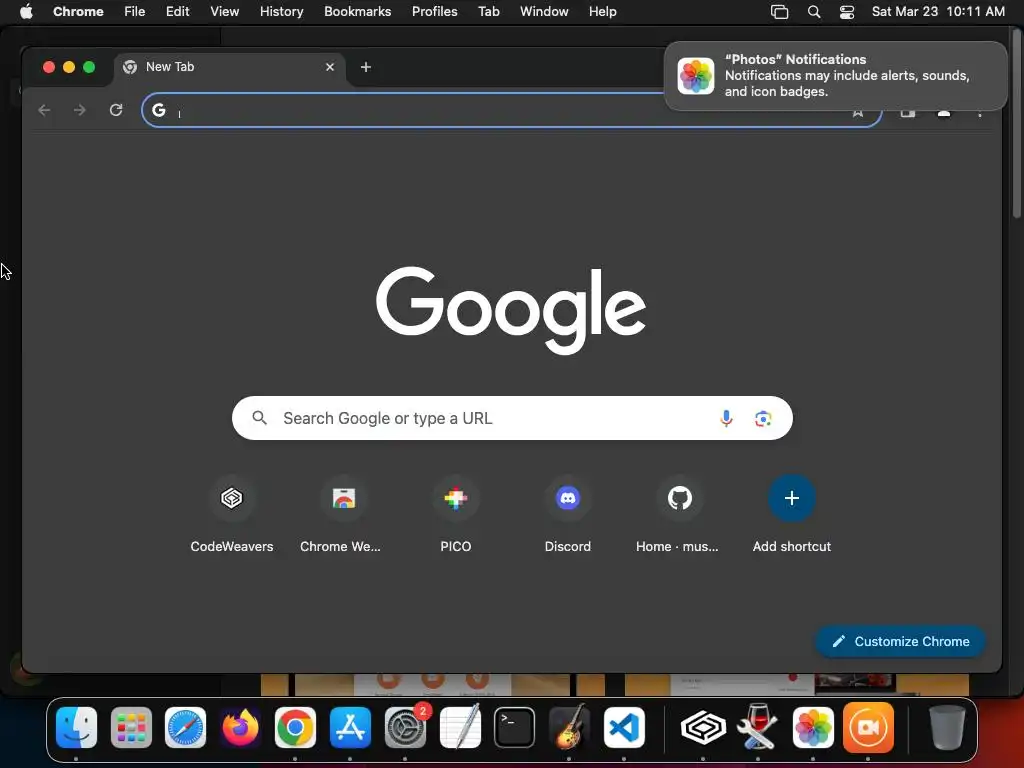Open the Wine tools app in Dock

(758, 727)
